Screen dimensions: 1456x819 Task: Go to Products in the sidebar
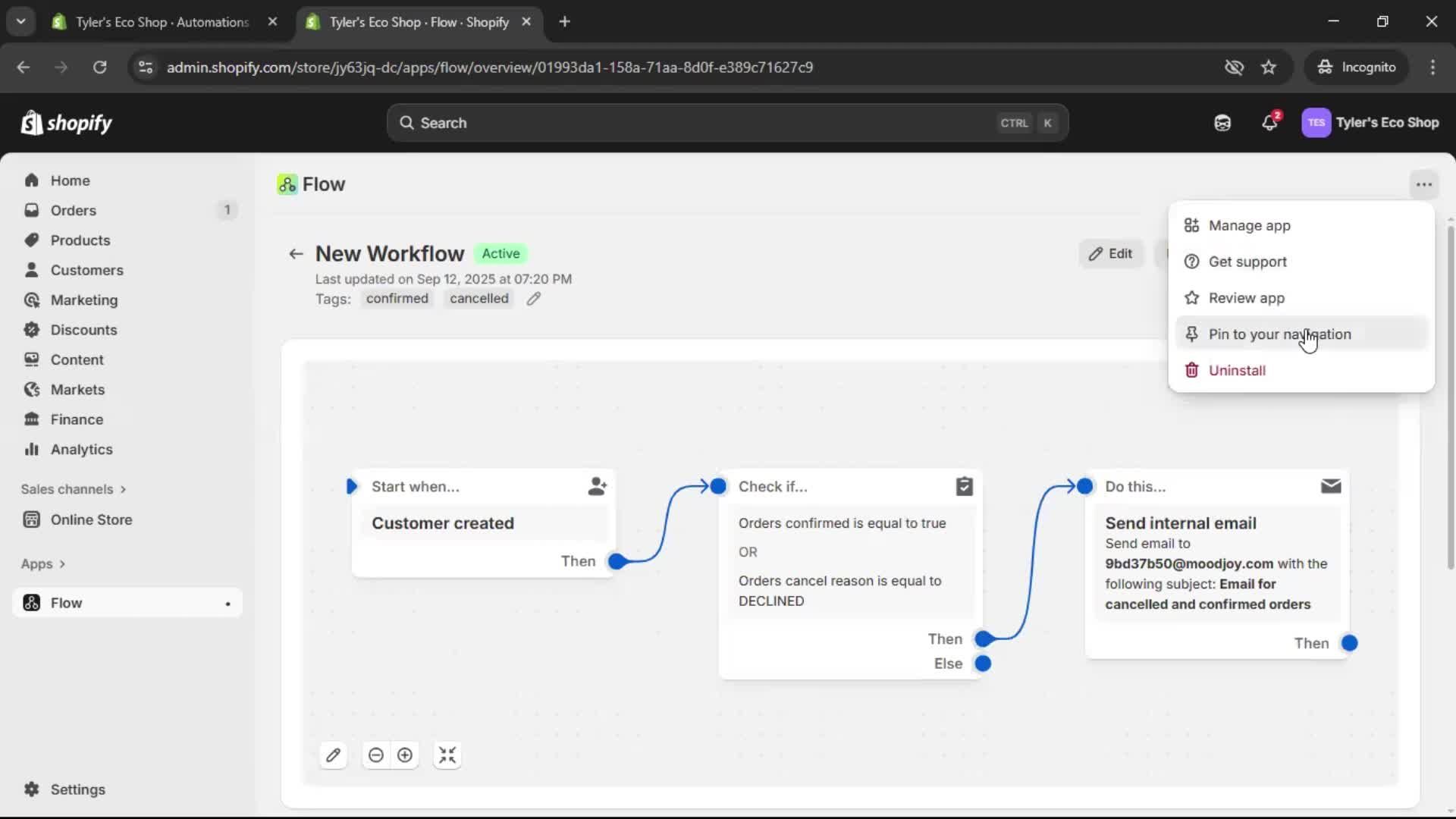coord(80,240)
